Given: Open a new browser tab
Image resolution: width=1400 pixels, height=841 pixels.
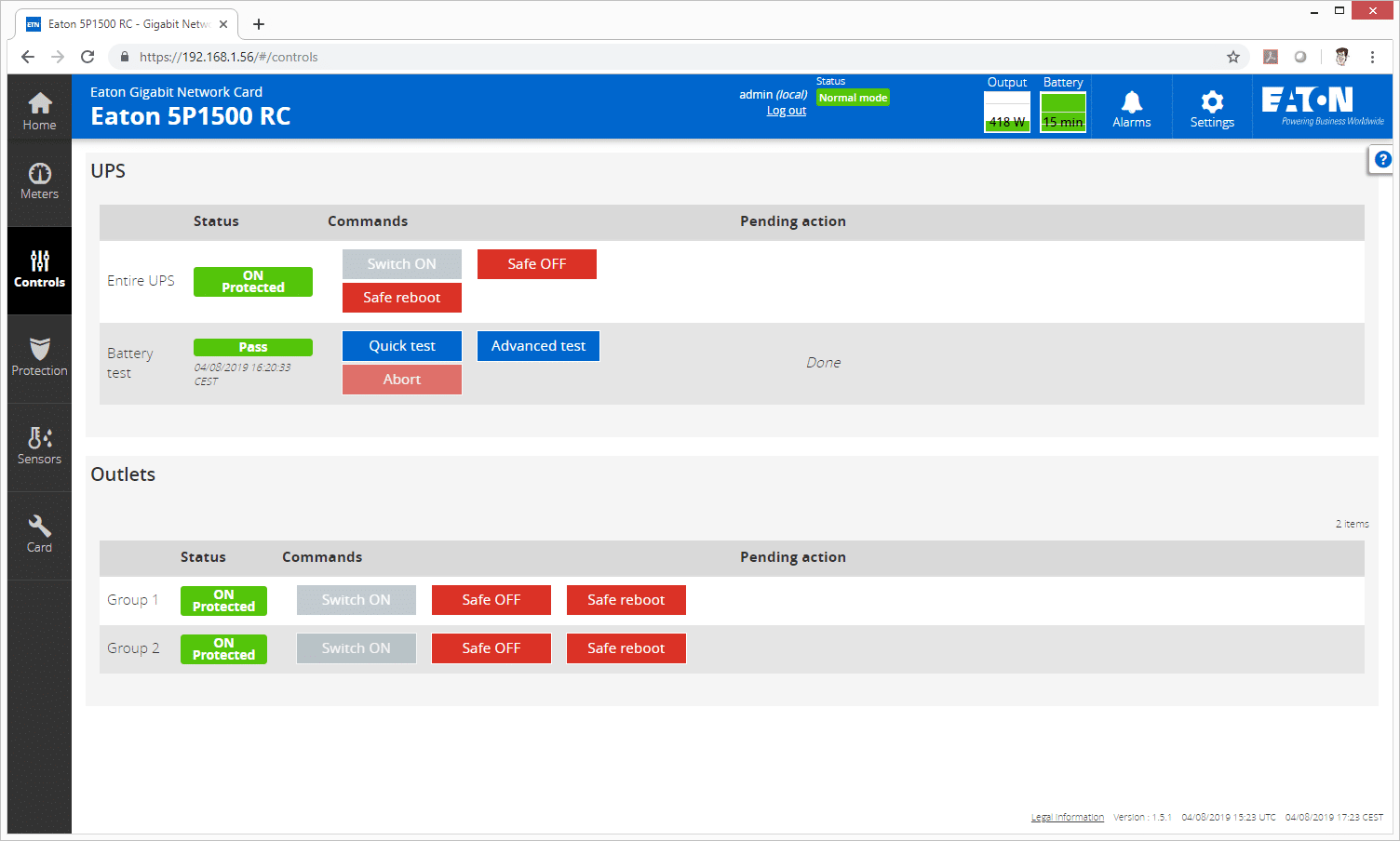Looking at the screenshot, I should (259, 24).
